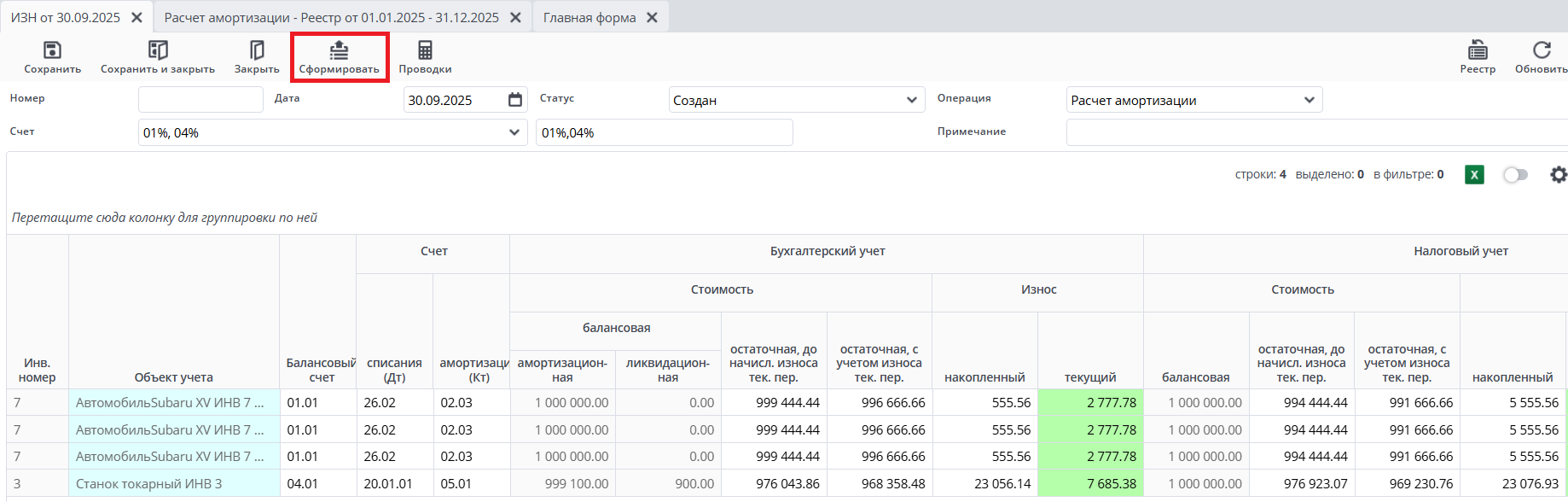
Task: Click Сохранить и закрыть toolbar icon
Action: pos(158,50)
